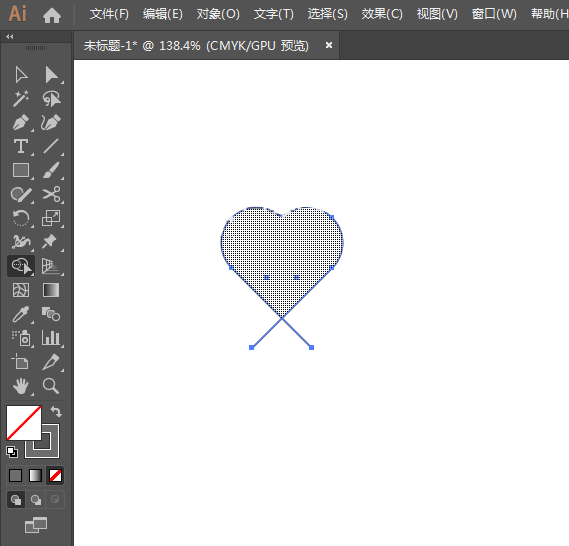569x546 pixels.
Task: Pick the Rotate tool
Action: coord(21,218)
